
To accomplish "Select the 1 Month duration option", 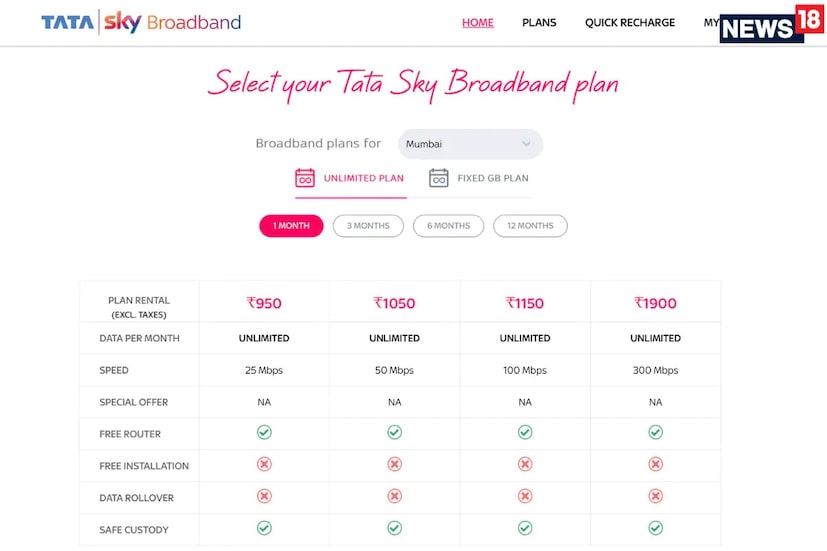I will 291,226.
